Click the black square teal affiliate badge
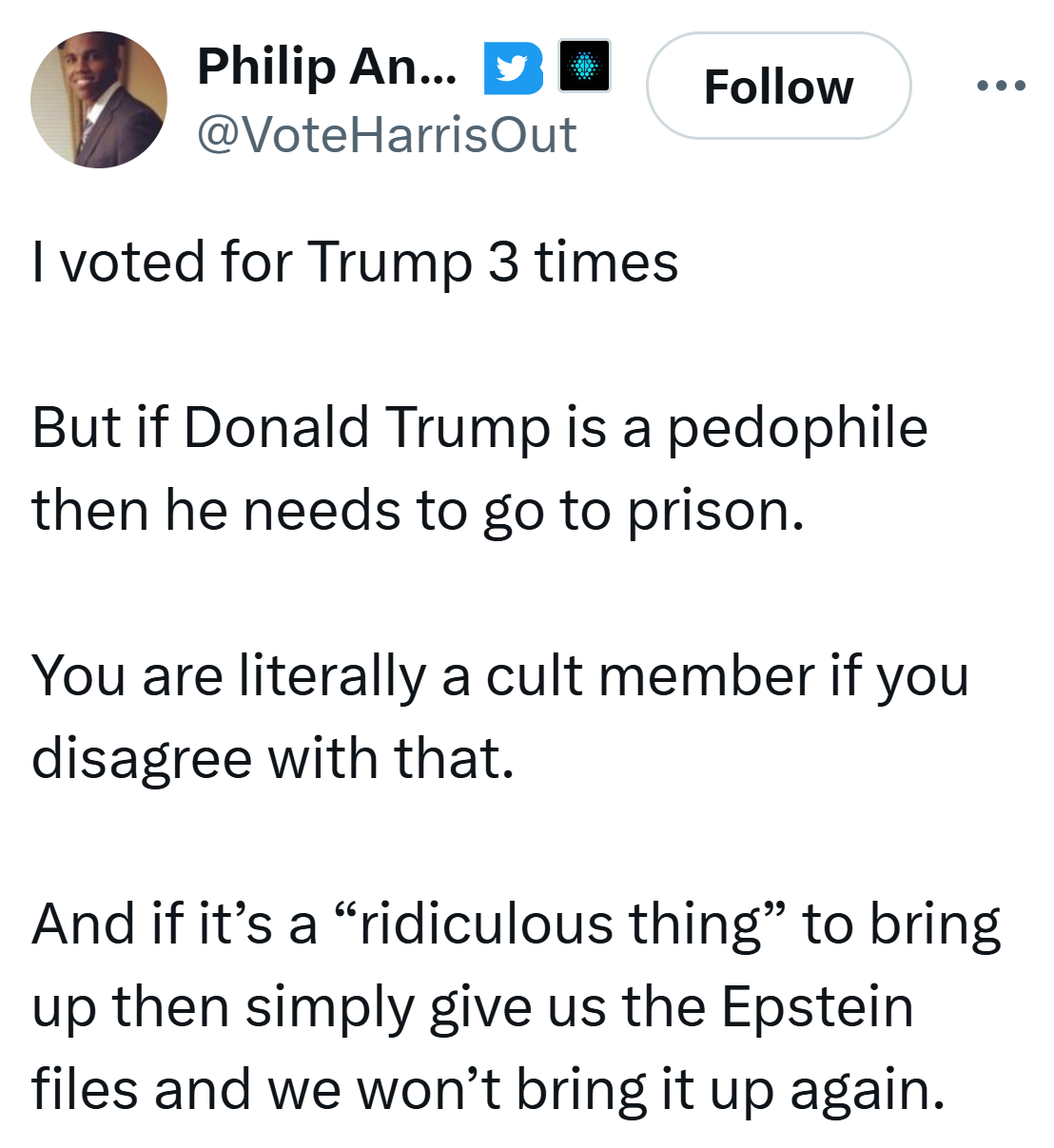Screen dimensions: 1054x1148 (584, 67)
